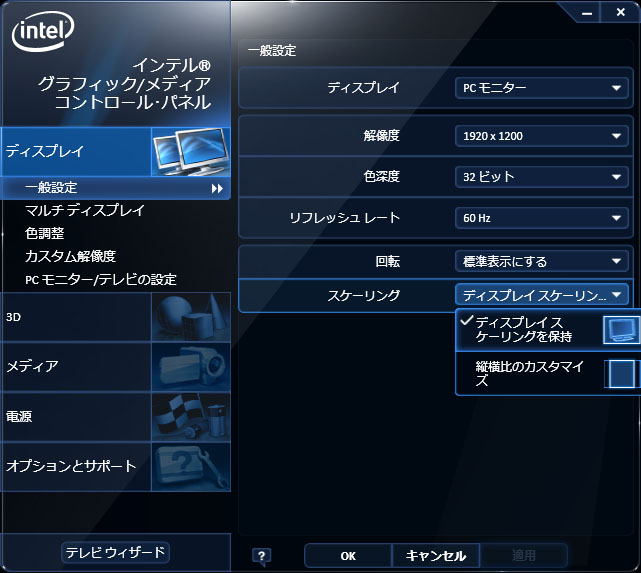The width and height of the screenshot is (641, 573).
Task: Open the 色深度 dropdown showing 32 ビット
Action: click(542, 177)
